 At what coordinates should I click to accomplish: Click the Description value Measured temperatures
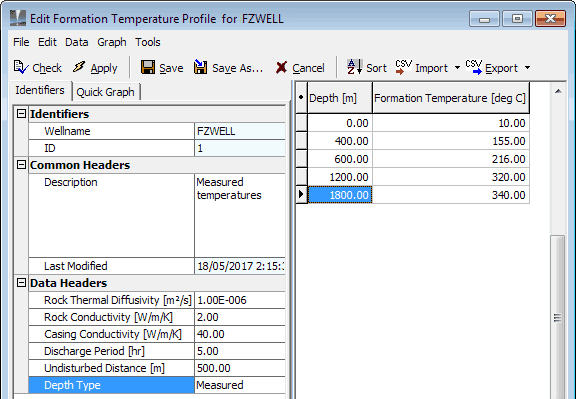coord(240,215)
